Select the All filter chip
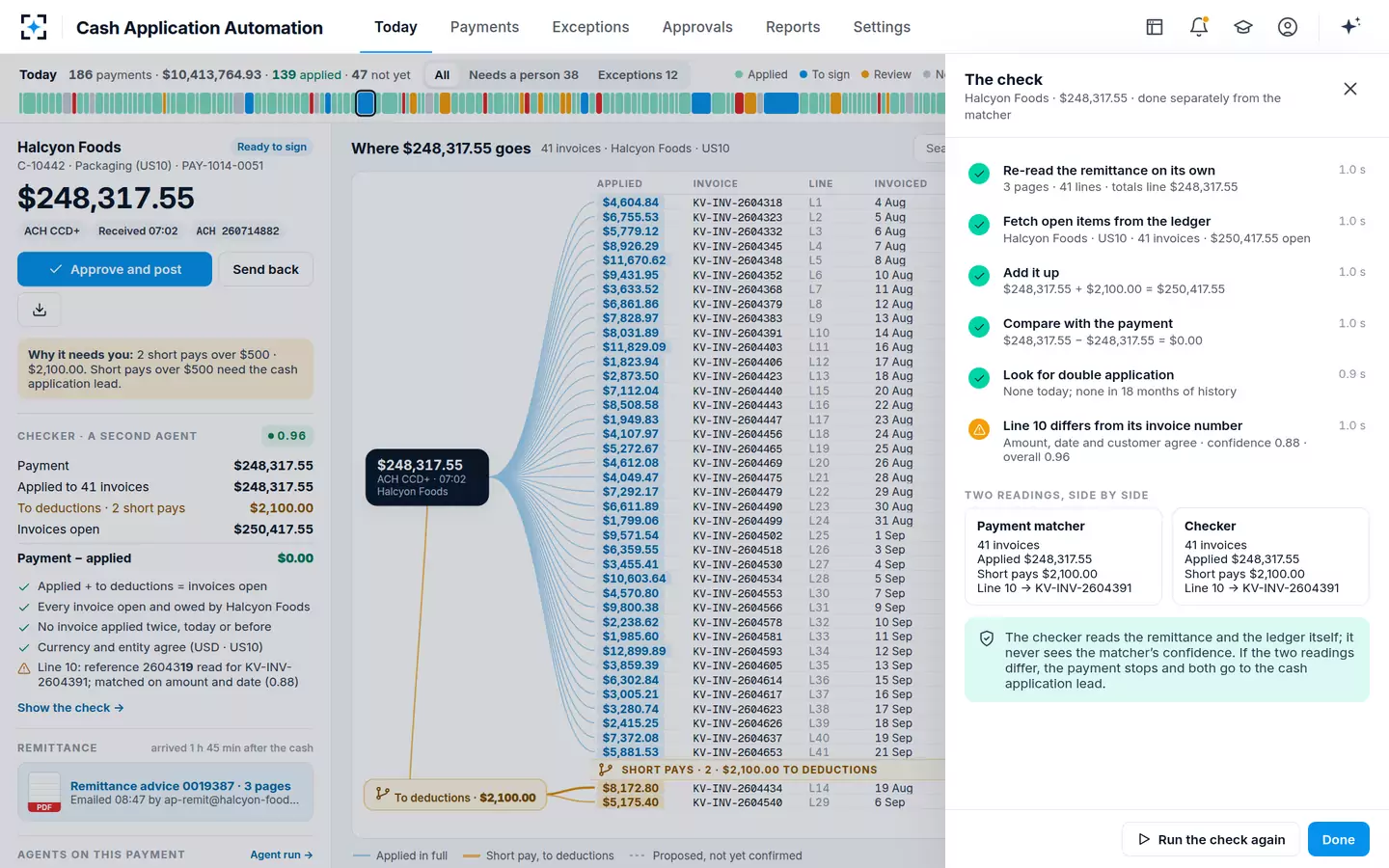Image resolution: width=1389 pixels, height=868 pixels. (442, 74)
